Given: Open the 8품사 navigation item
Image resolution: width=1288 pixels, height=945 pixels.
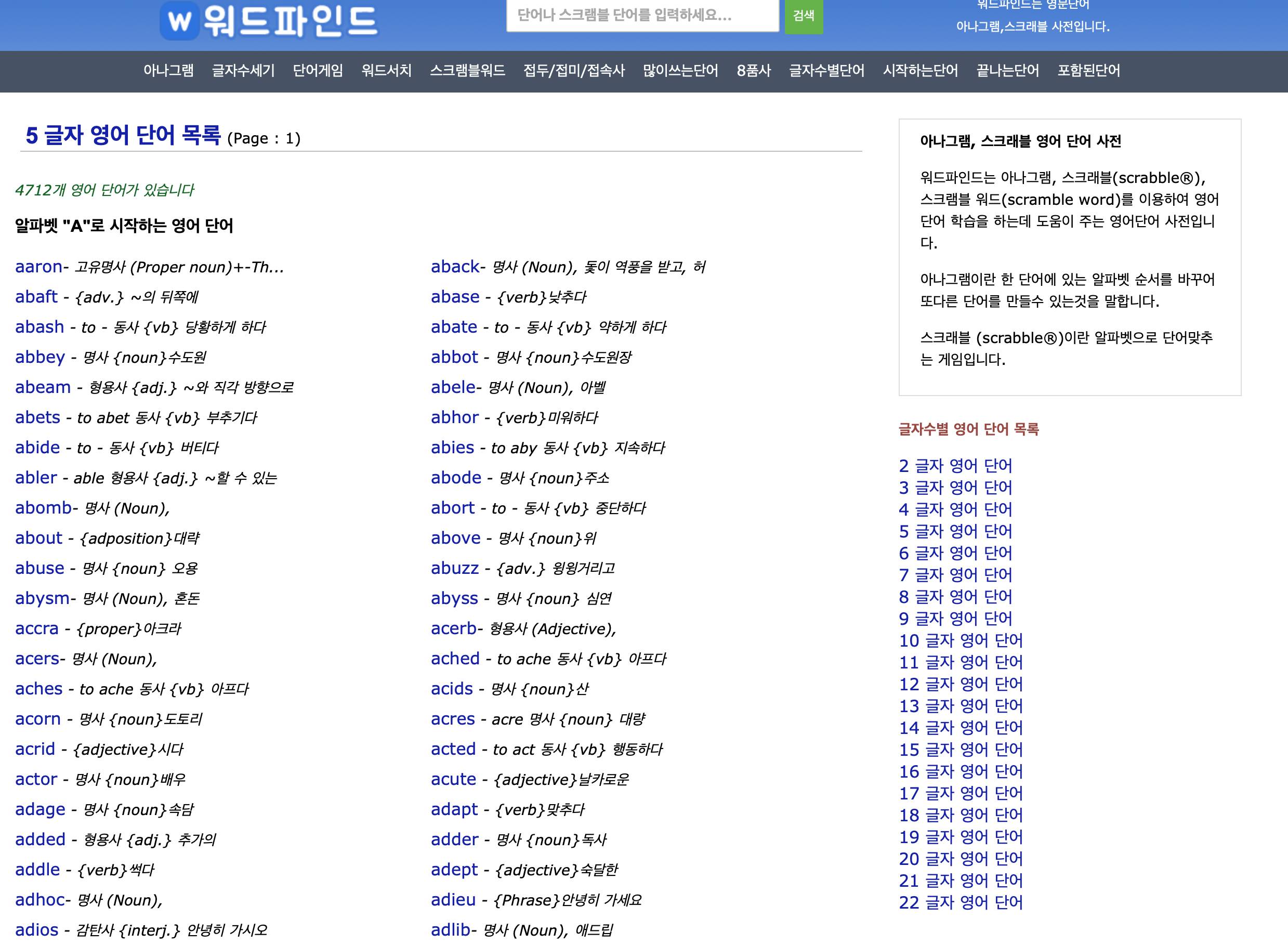Looking at the screenshot, I should coord(753,70).
